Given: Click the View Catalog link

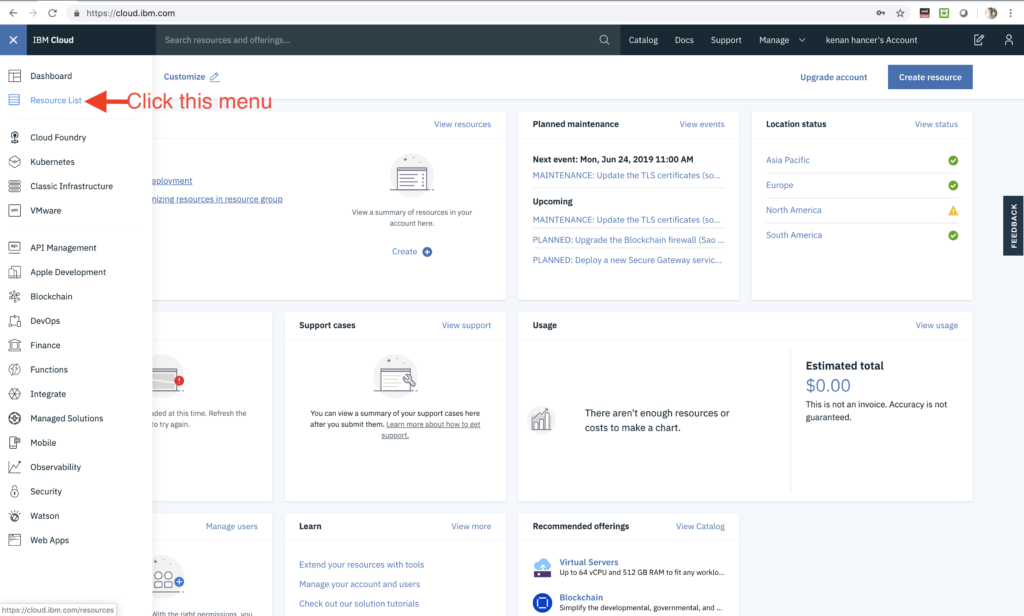Looking at the screenshot, I should (700, 527).
